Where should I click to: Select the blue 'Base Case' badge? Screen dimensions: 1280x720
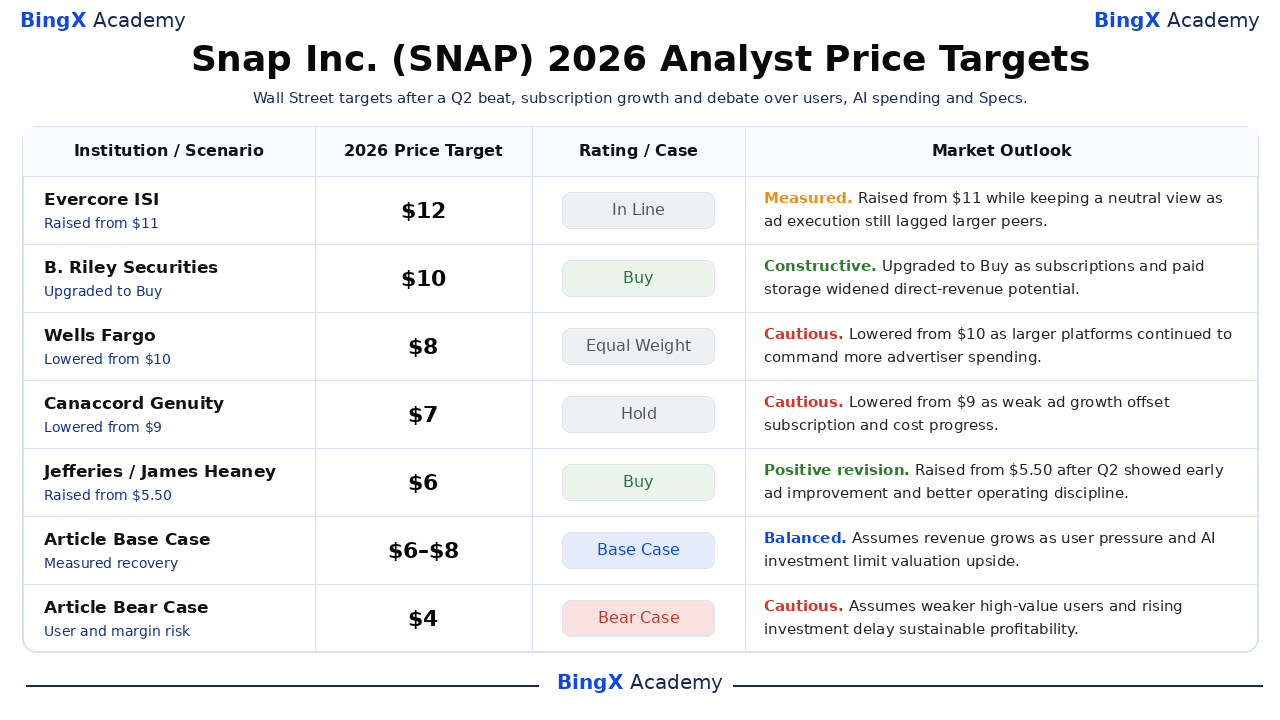pos(638,550)
